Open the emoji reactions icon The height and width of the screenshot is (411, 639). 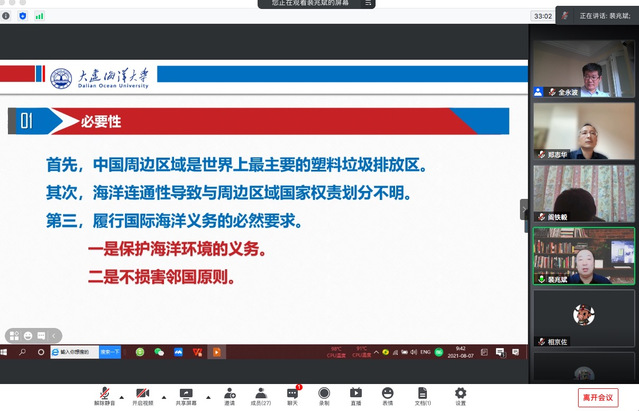click(387, 392)
